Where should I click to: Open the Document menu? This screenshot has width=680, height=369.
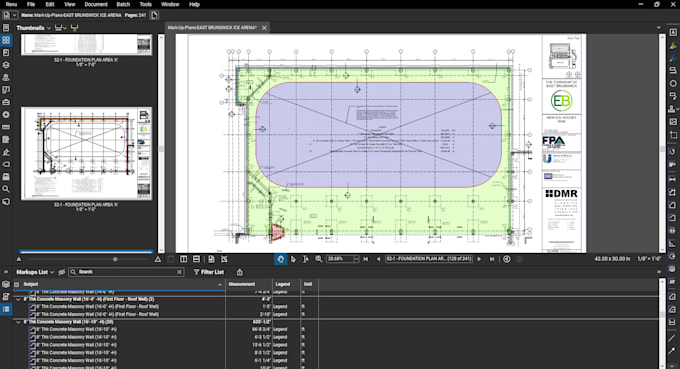coord(96,4)
